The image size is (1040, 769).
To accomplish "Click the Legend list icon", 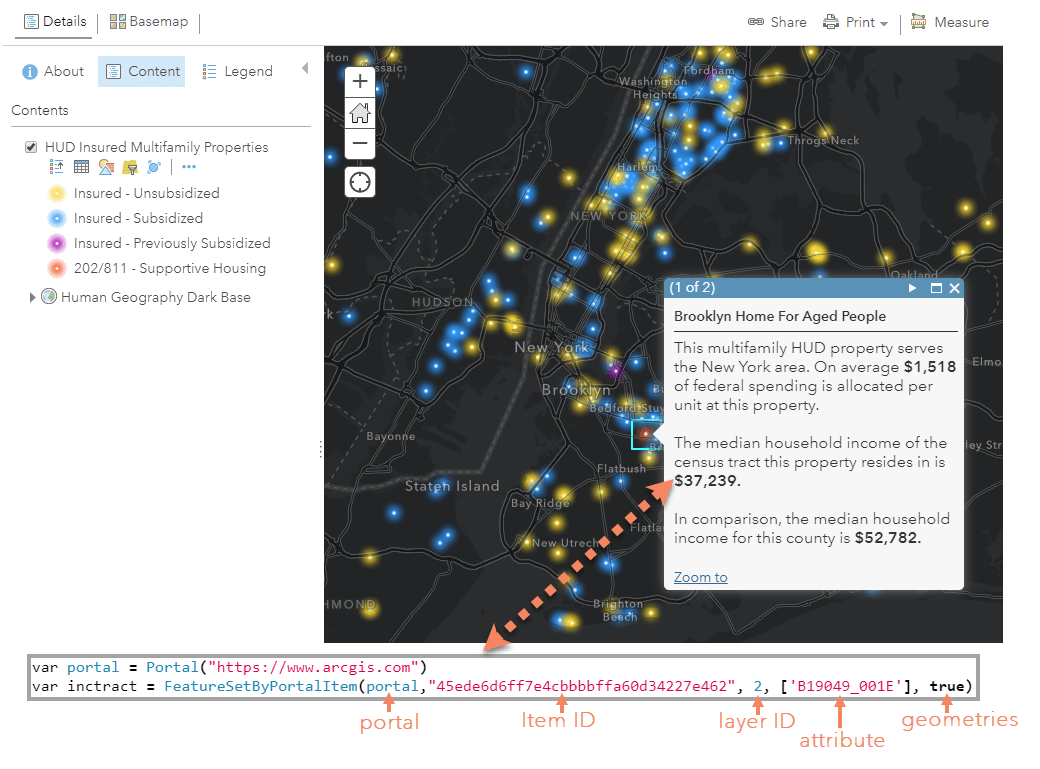I will [210, 72].
